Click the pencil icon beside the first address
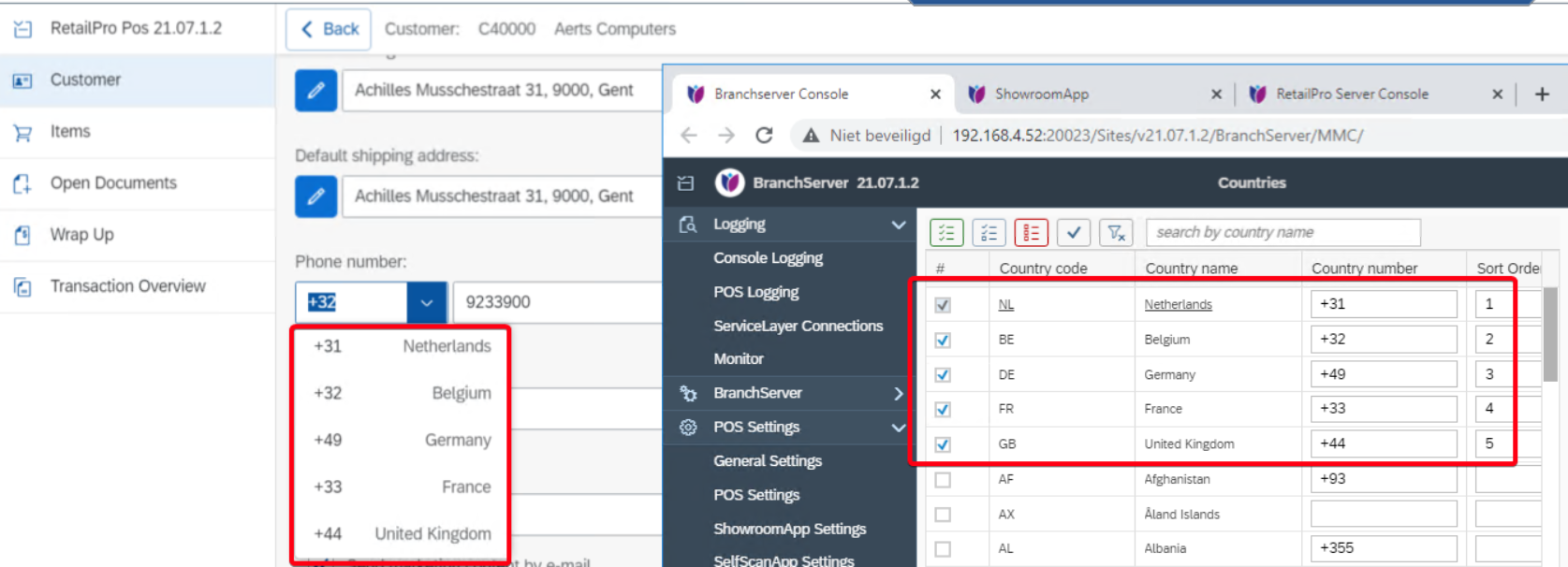 [315, 91]
